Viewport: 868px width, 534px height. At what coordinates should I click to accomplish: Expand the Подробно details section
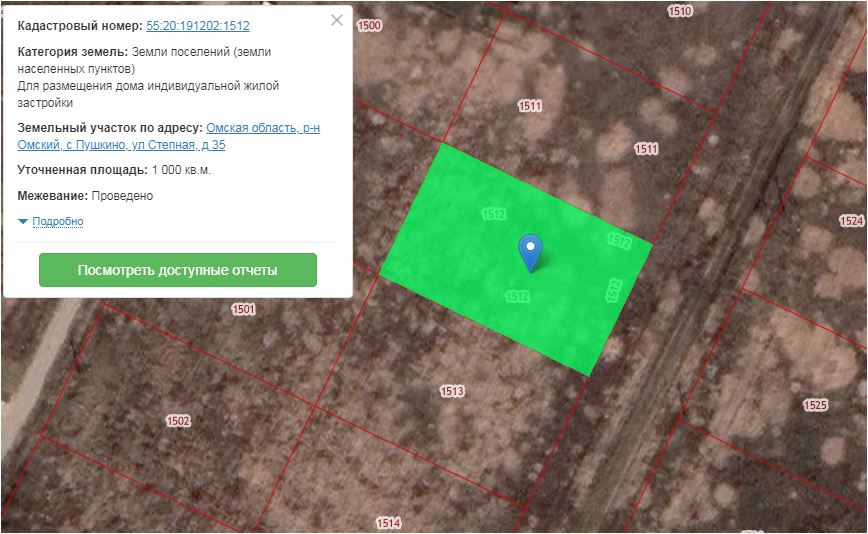click(x=58, y=221)
